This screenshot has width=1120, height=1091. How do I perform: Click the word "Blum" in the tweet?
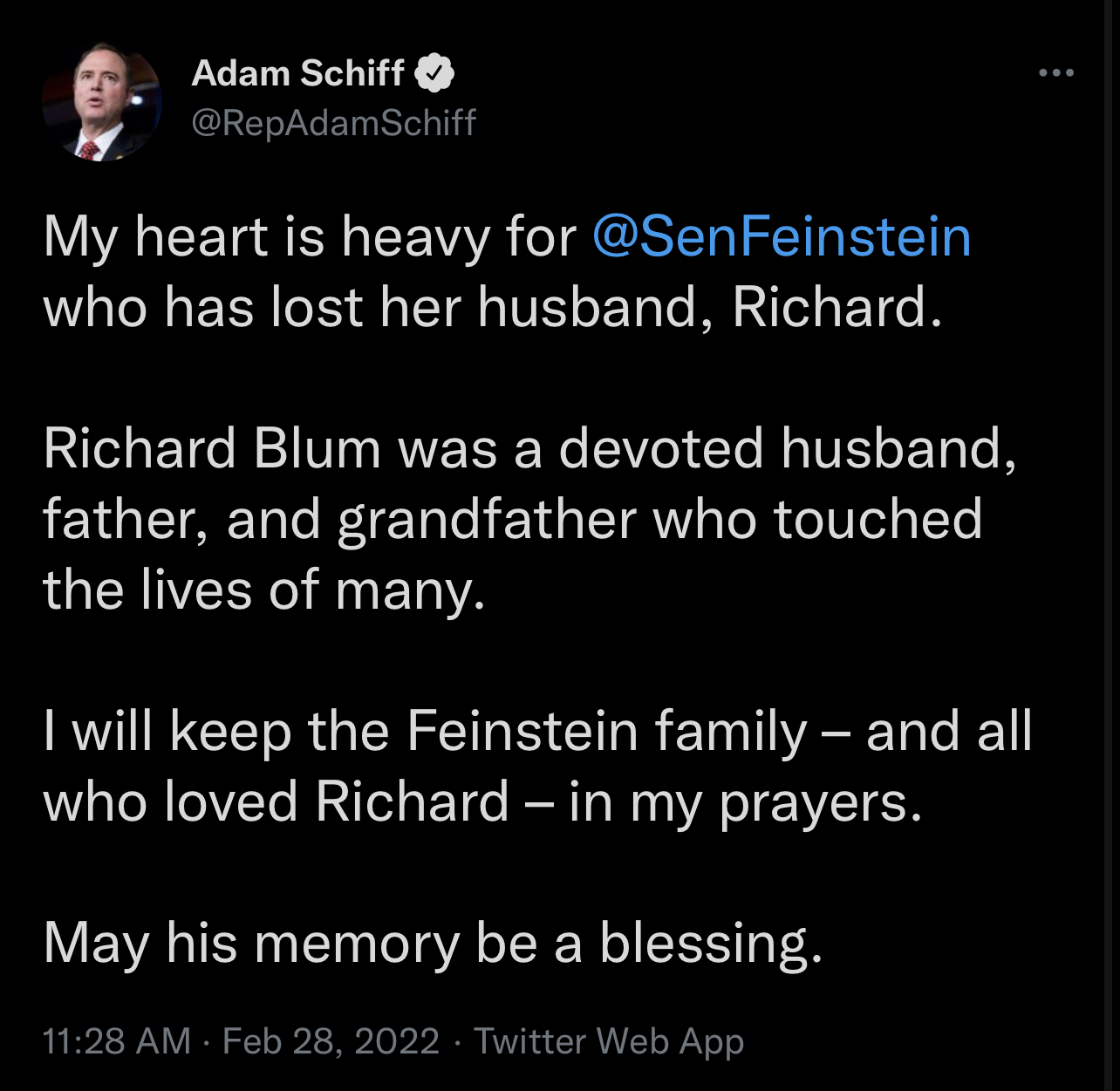(318, 449)
